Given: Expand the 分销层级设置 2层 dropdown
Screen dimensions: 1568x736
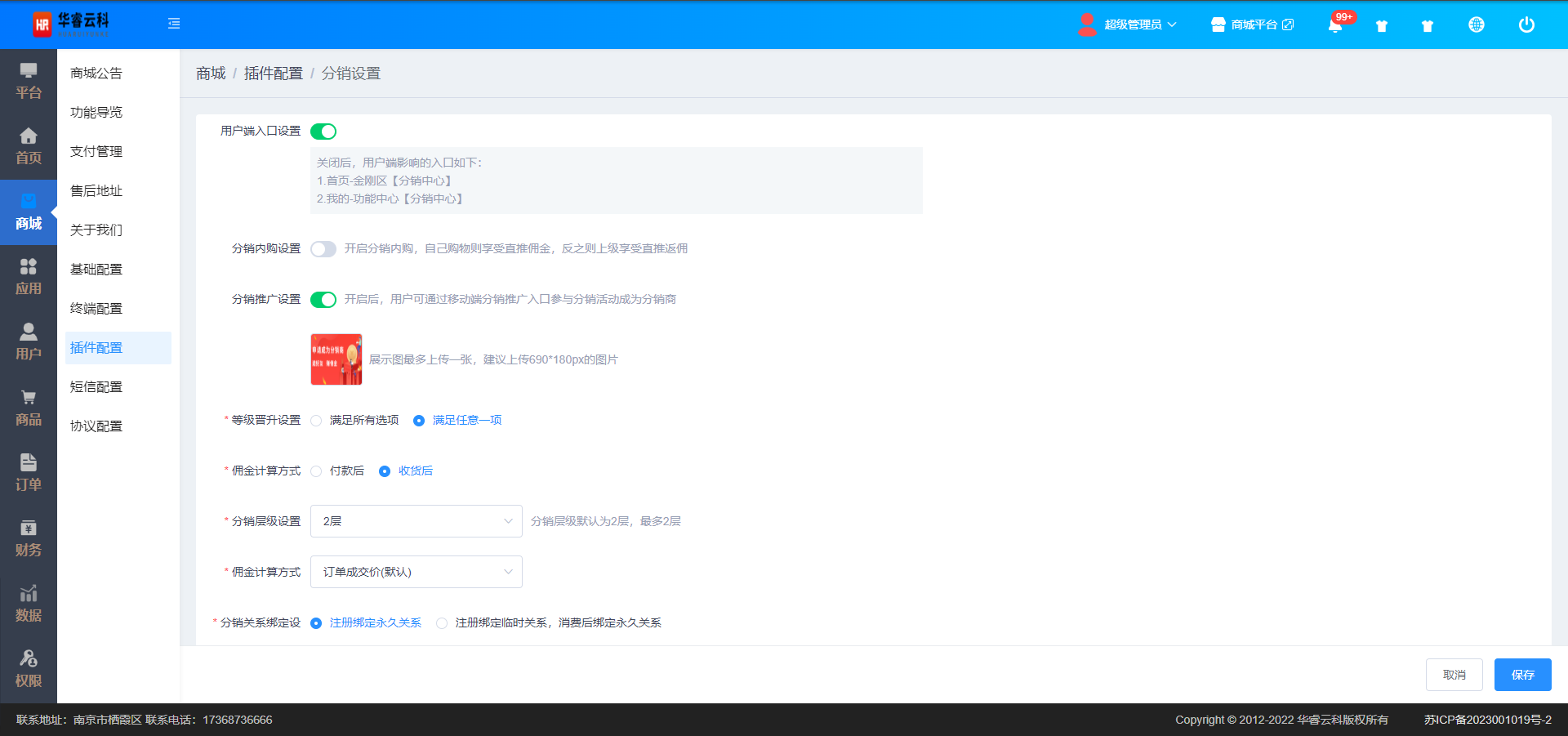Looking at the screenshot, I should coord(416,521).
